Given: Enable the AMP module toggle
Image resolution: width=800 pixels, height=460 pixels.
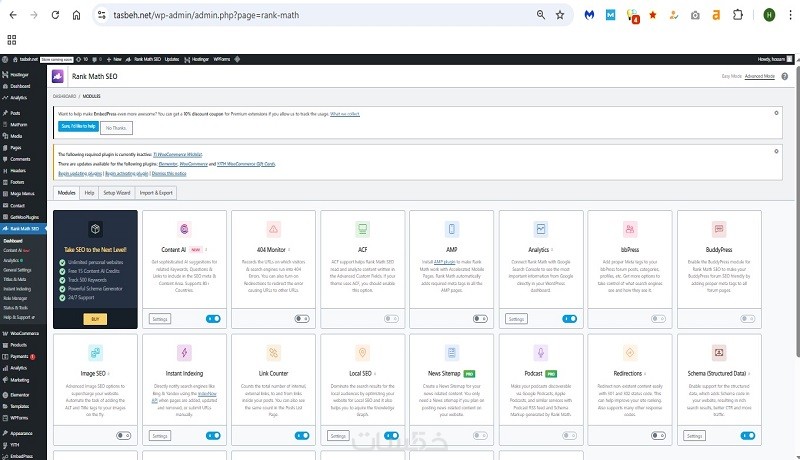Looking at the screenshot, I should (480, 319).
